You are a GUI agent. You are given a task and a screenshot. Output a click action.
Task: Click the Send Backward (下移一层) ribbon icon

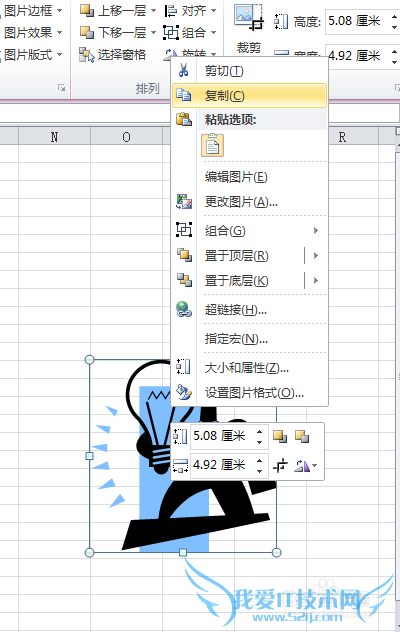[x=87, y=32]
